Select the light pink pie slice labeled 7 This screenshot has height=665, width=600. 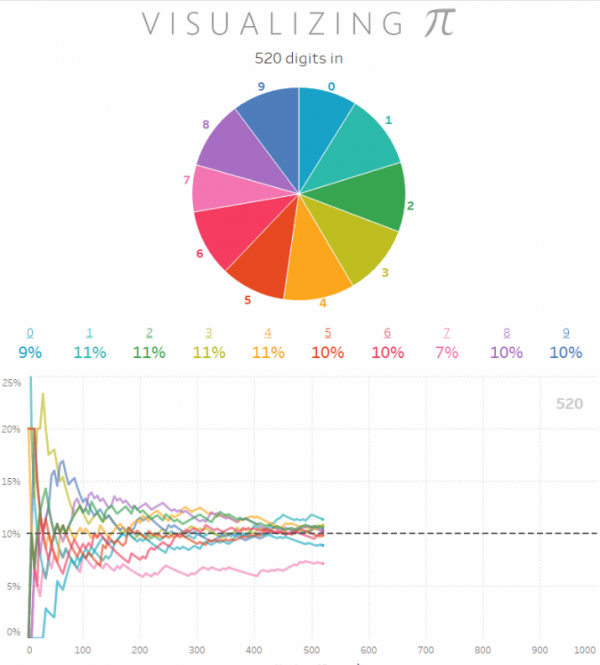pyautogui.click(x=226, y=190)
